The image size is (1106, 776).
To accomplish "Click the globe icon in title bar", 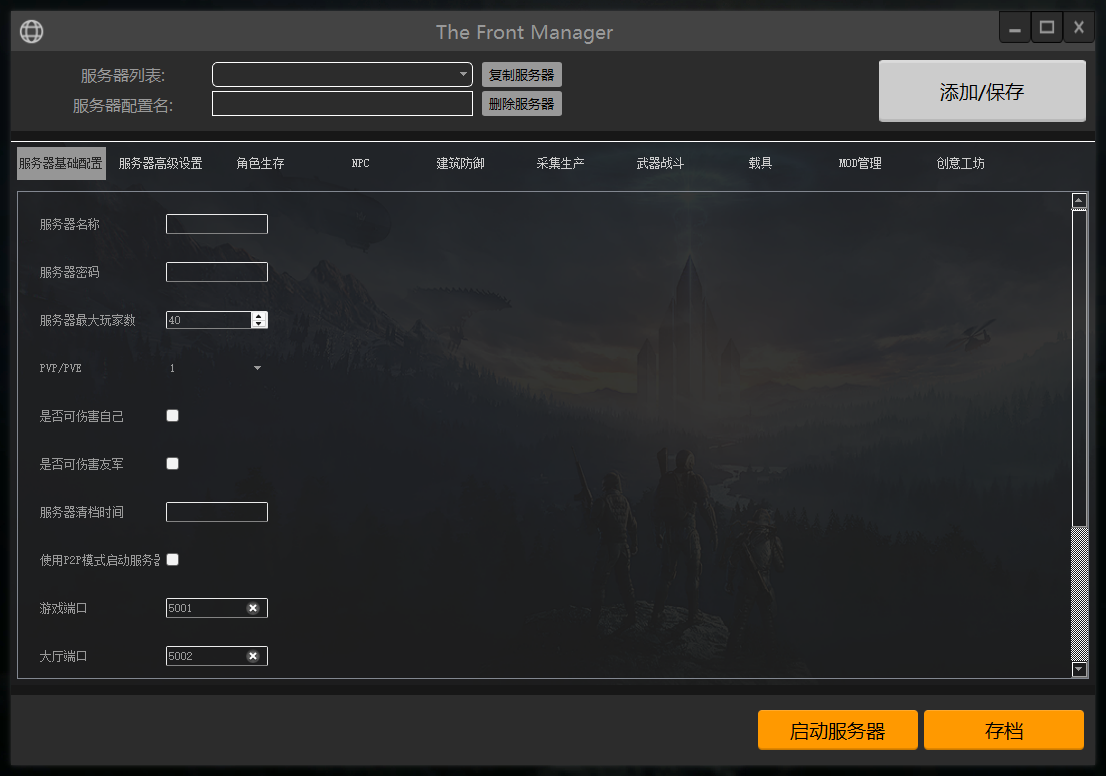I will click(32, 32).
